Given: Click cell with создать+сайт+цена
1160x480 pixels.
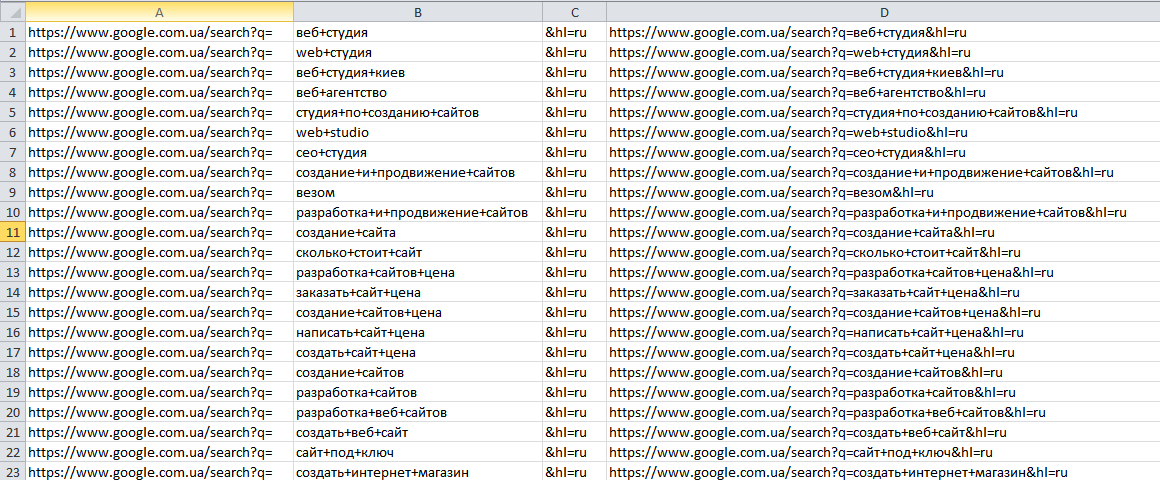Looking at the screenshot, I should point(418,352).
